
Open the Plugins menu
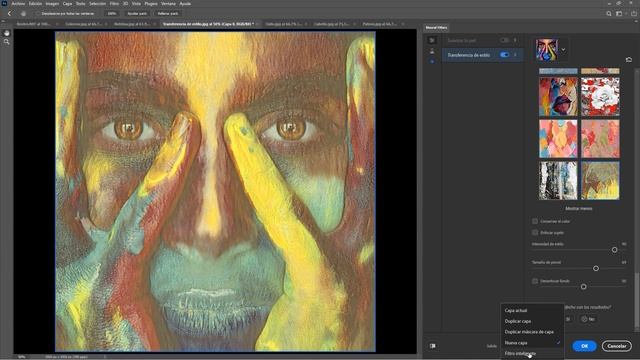click(x=151, y=3)
